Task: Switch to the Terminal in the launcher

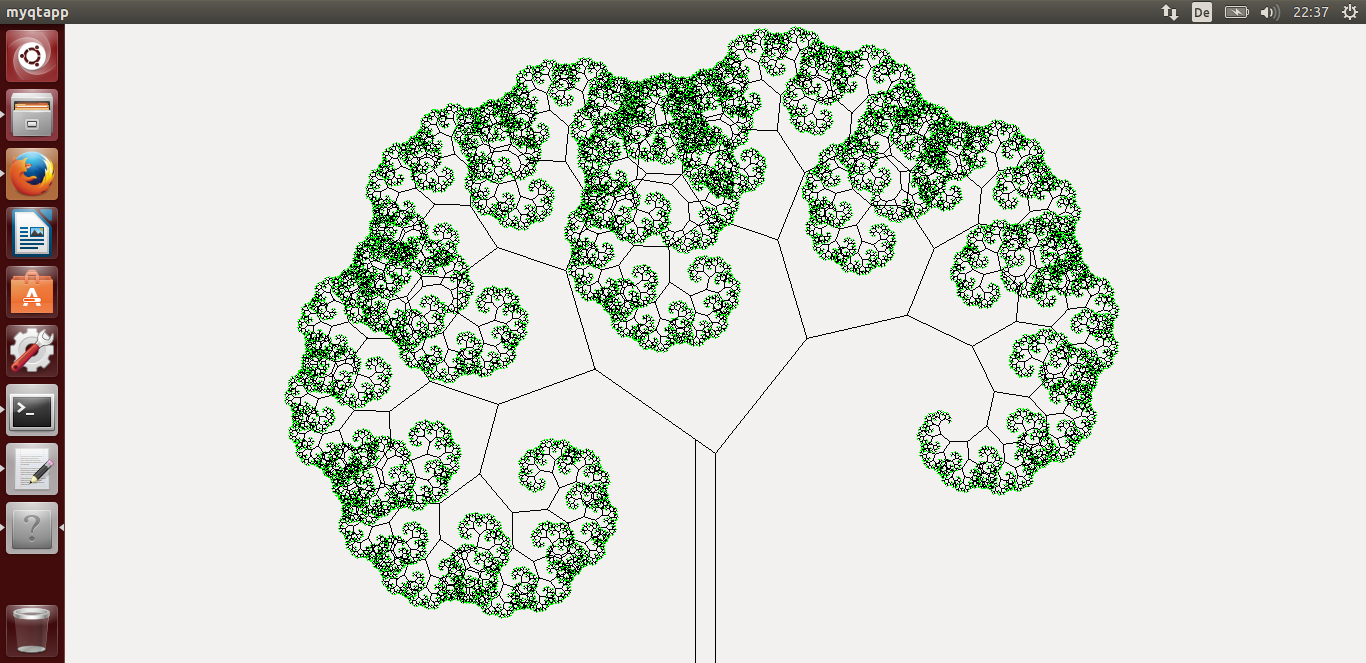Action: click(x=32, y=410)
